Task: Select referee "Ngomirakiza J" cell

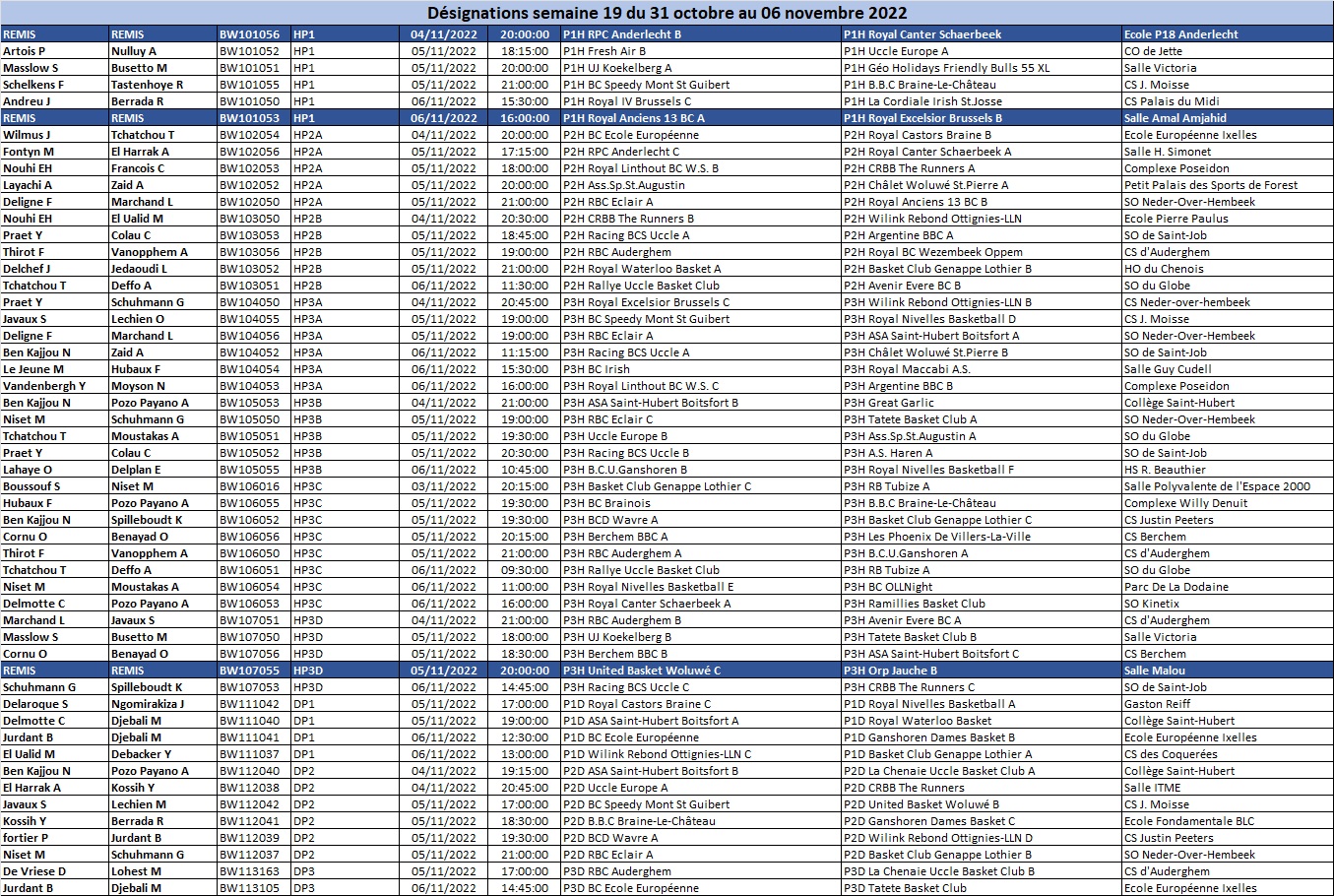Action: (x=148, y=704)
